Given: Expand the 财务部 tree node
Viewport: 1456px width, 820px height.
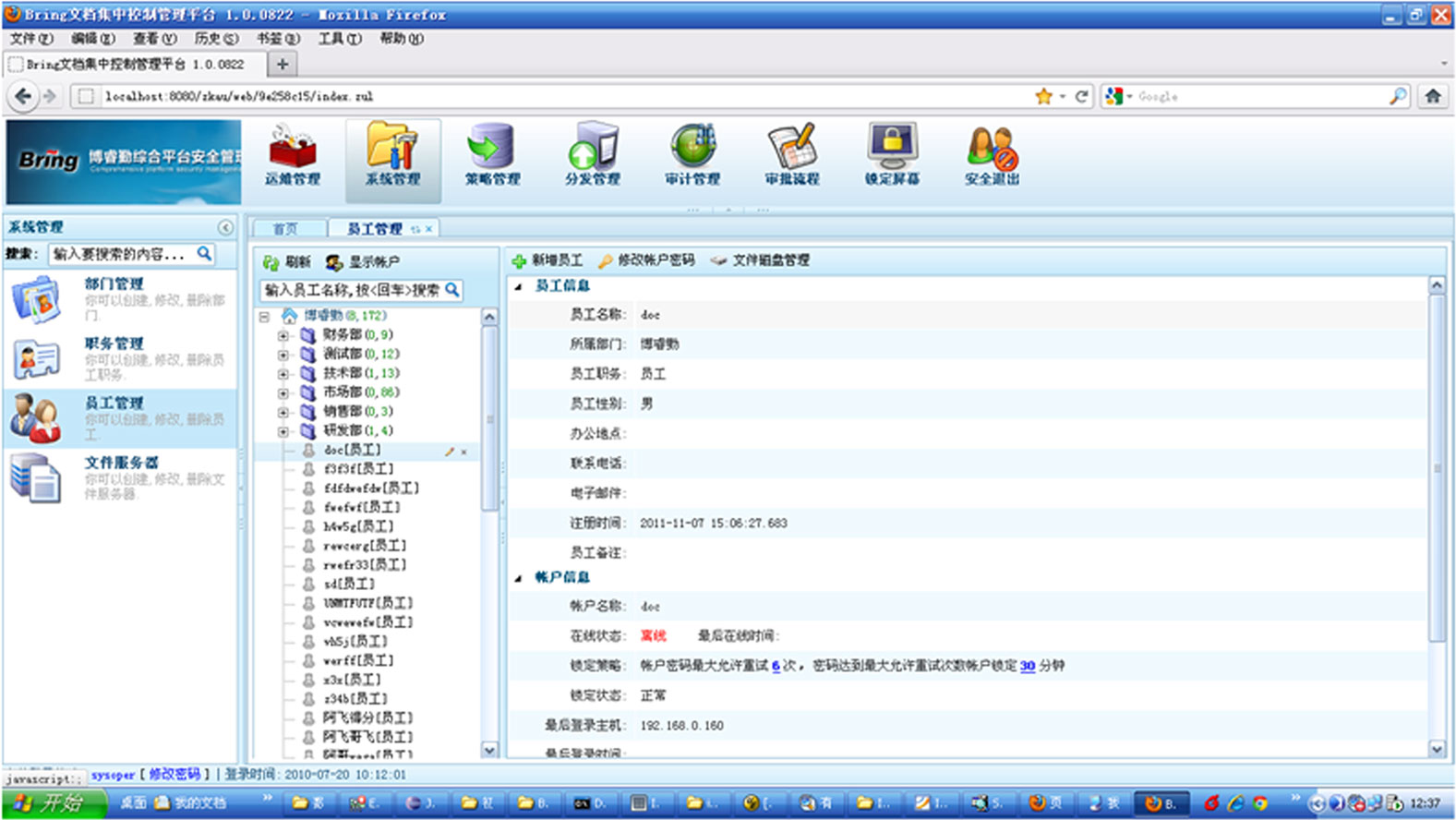Looking at the screenshot, I should (283, 335).
